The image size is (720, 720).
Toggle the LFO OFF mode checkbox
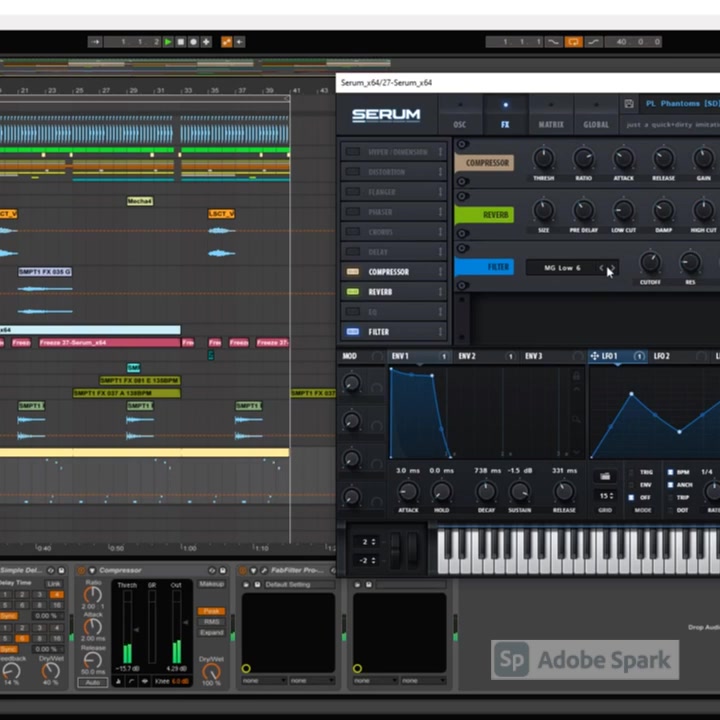pos(631,497)
